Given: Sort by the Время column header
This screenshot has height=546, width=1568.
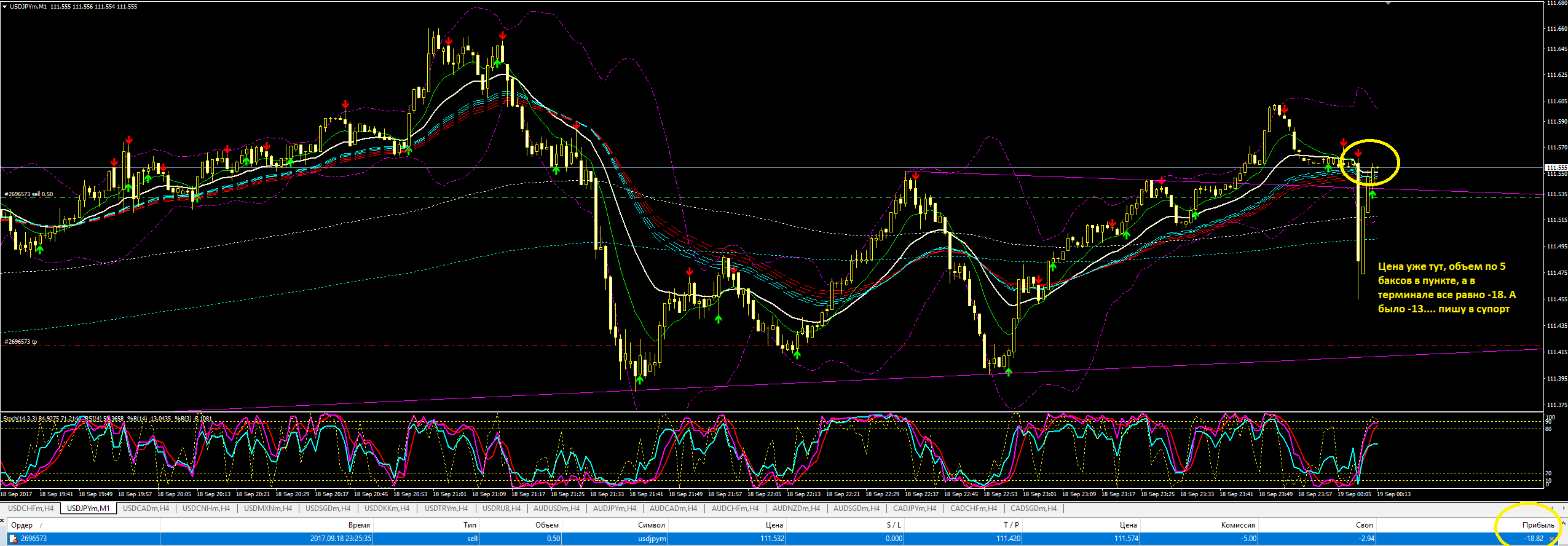Looking at the screenshot, I should pyautogui.click(x=359, y=525).
